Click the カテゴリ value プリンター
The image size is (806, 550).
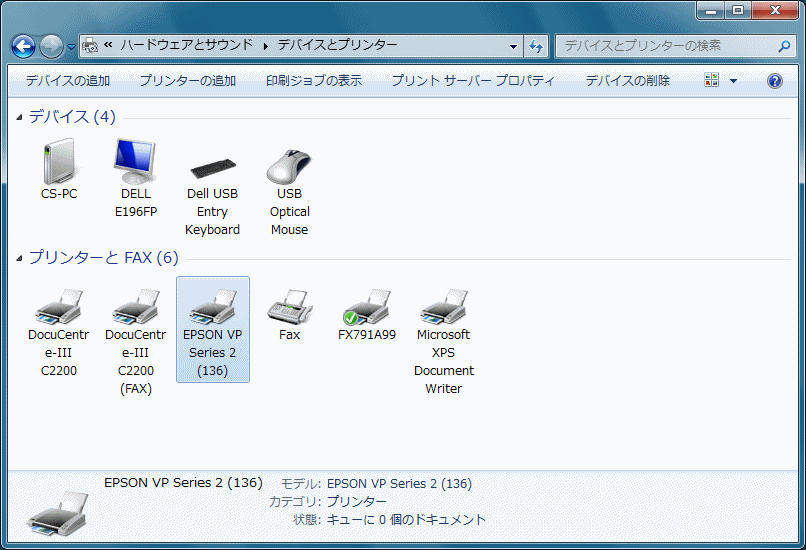click(x=357, y=501)
